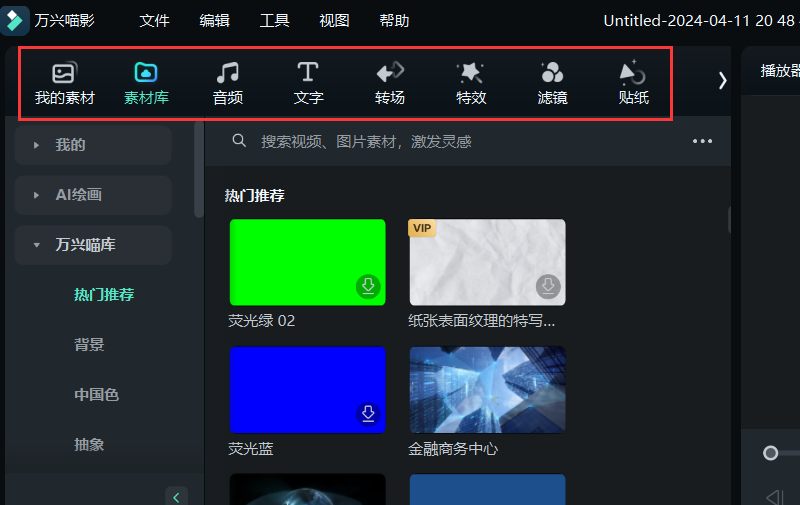Image resolution: width=800 pixels, height=505 pixels.
Task: Open the 转场 transitions tab
Action: [390, 84]
